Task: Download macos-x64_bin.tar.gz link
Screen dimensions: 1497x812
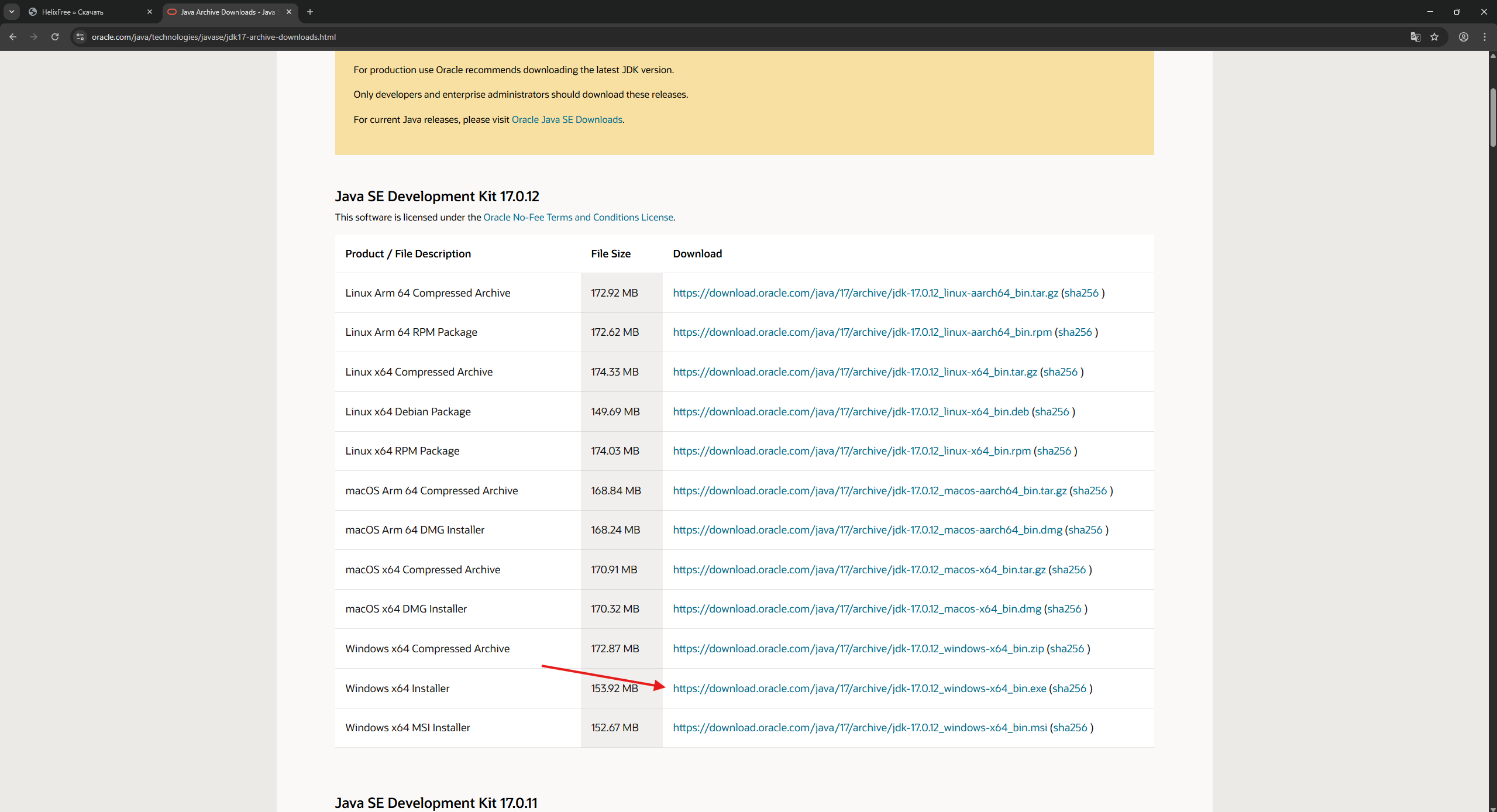Action: [859, 570]
